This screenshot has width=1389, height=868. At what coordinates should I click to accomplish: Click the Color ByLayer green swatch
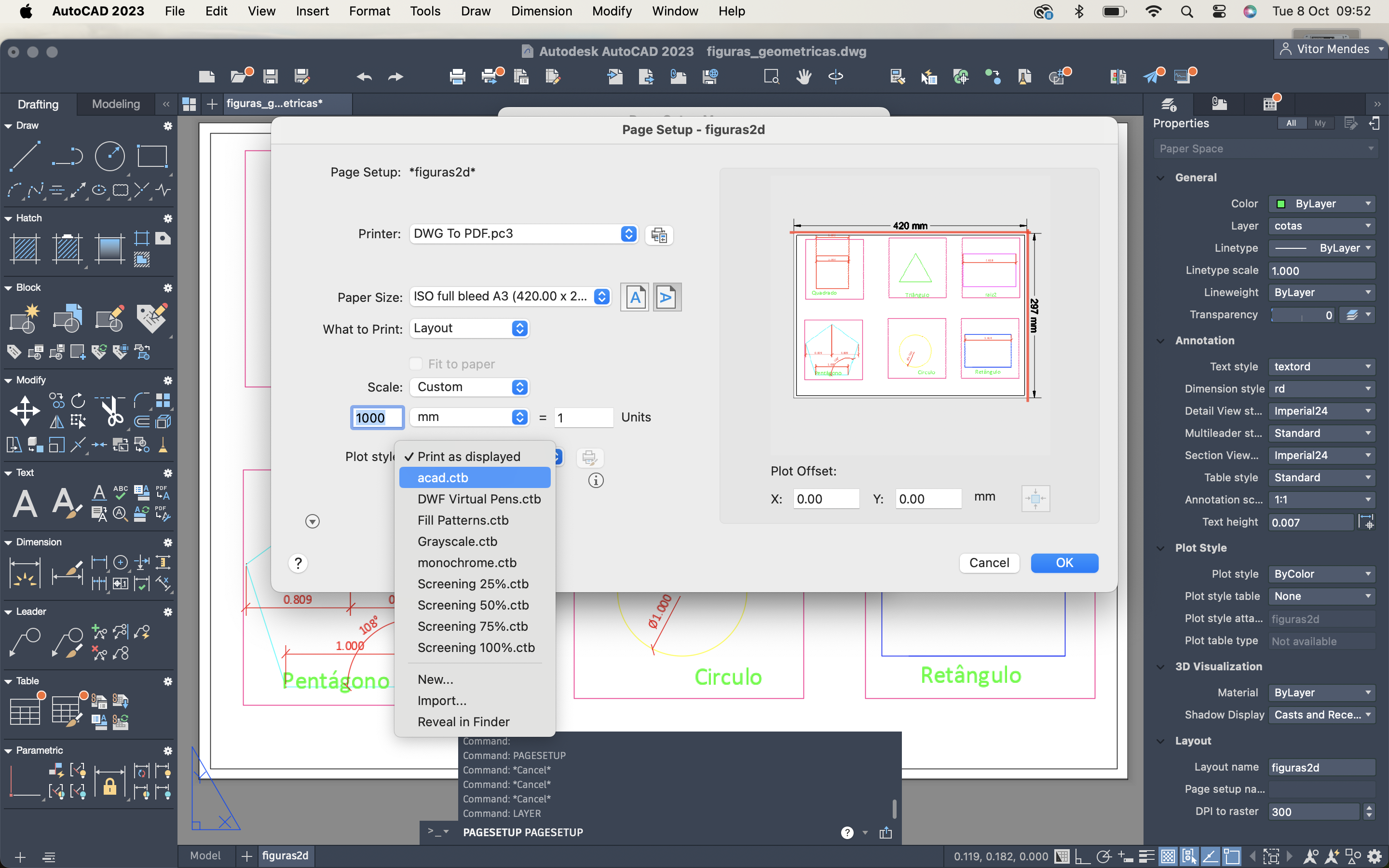click(1280, 204)
